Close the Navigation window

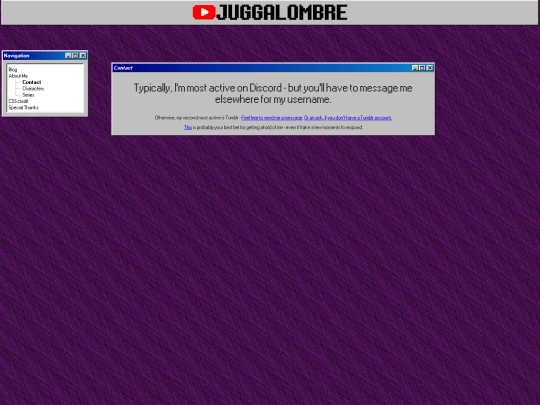pos(83,55)
